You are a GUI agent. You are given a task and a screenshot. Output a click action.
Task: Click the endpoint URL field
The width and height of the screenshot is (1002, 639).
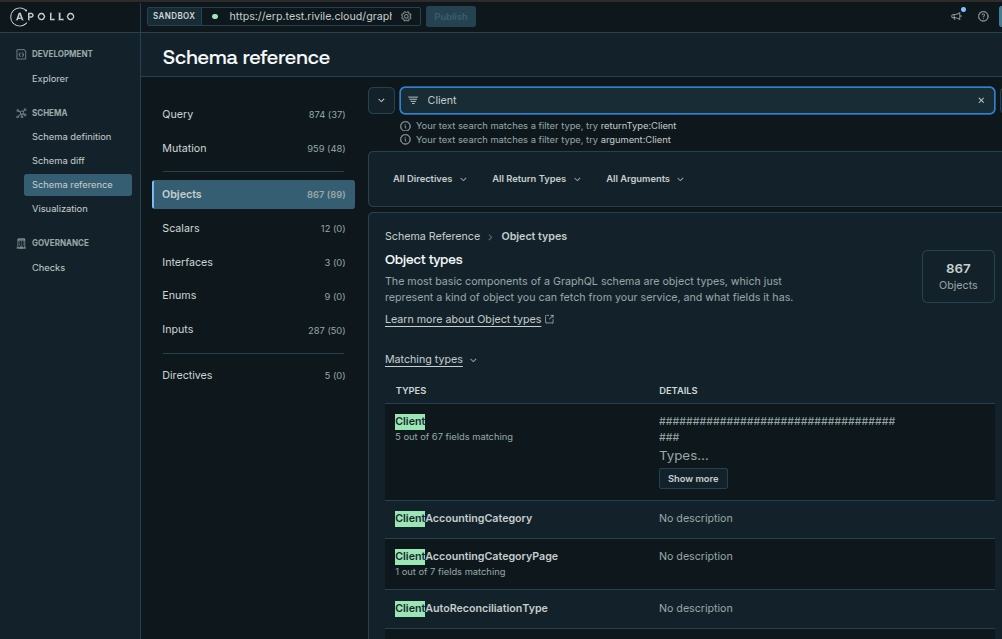[x=310, y=17]
